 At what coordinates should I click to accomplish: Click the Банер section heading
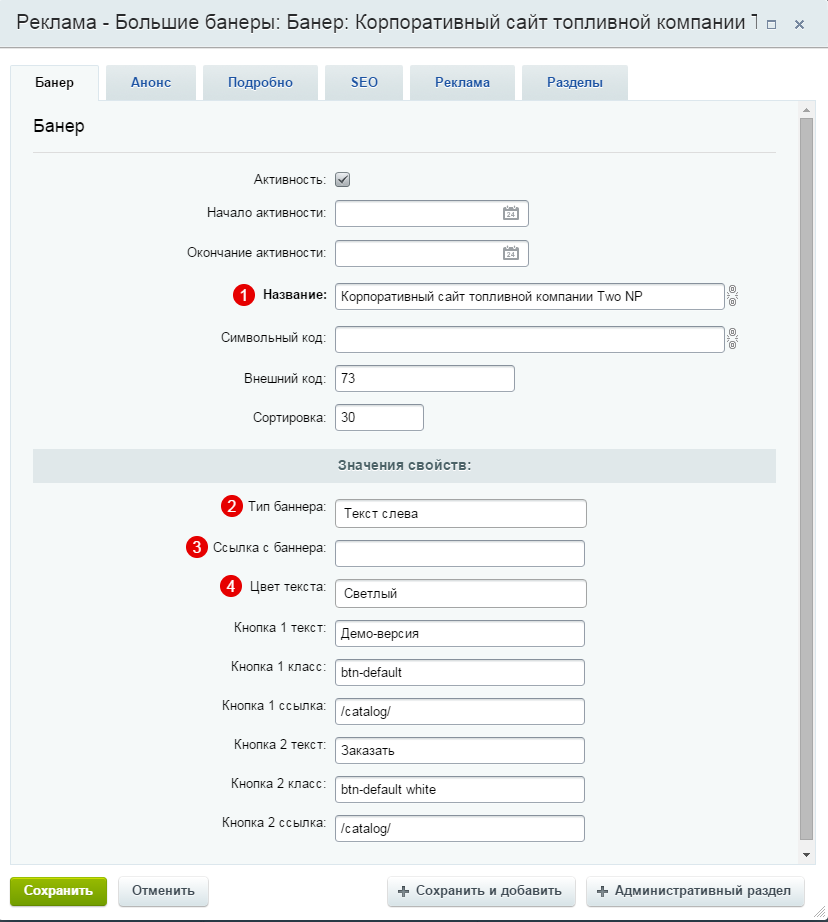[x=59, y=126]
